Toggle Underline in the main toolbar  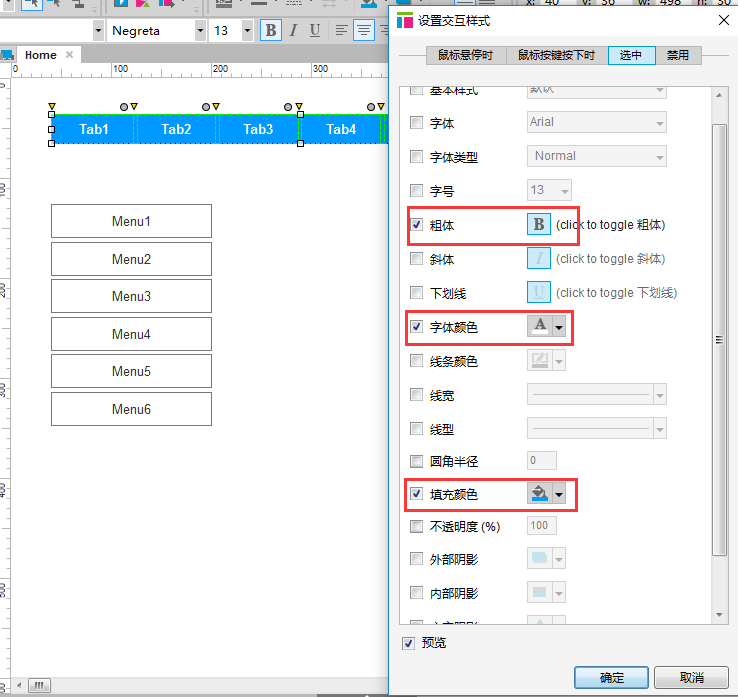[x=315, y=31]
